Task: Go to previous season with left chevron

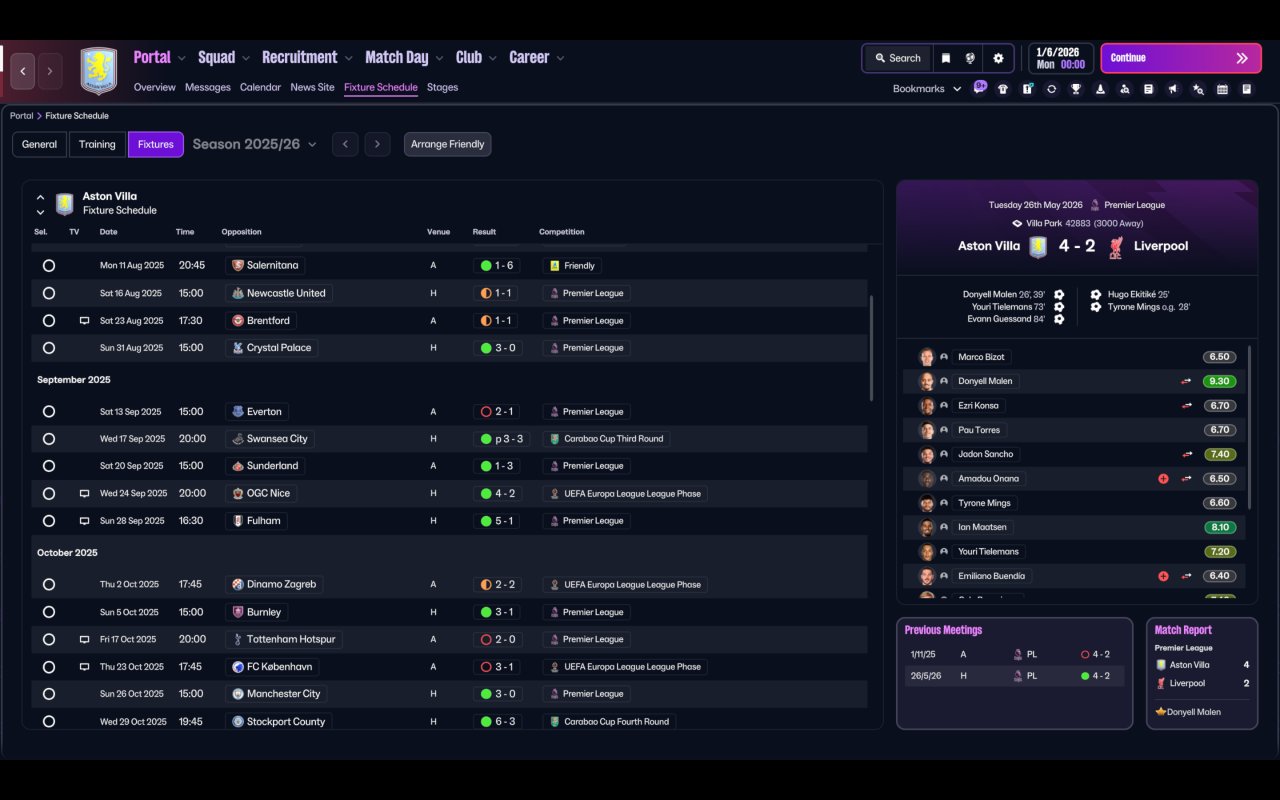Action: point(345,144)
